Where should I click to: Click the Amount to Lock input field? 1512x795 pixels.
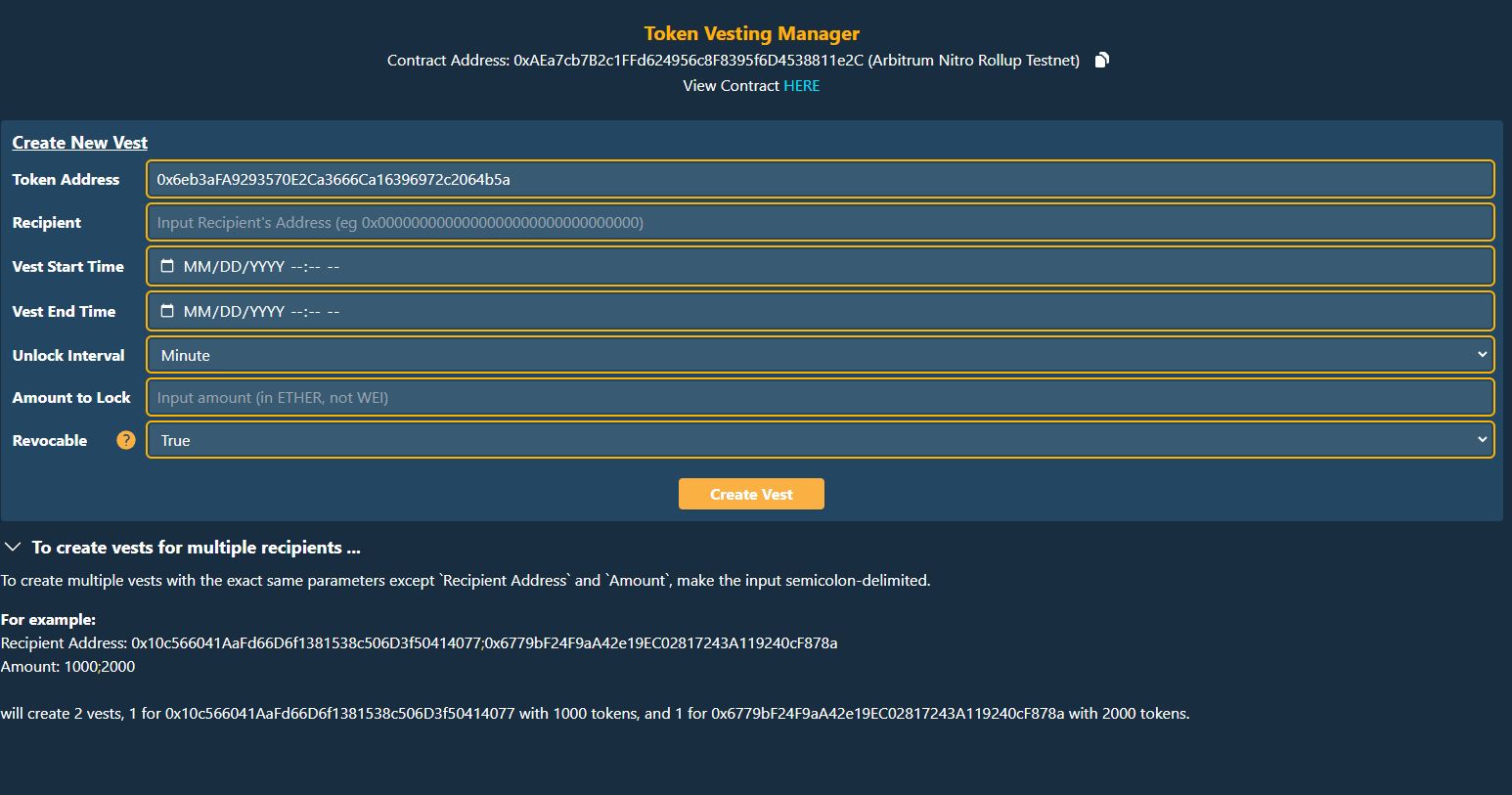click(x=821, y=397)
